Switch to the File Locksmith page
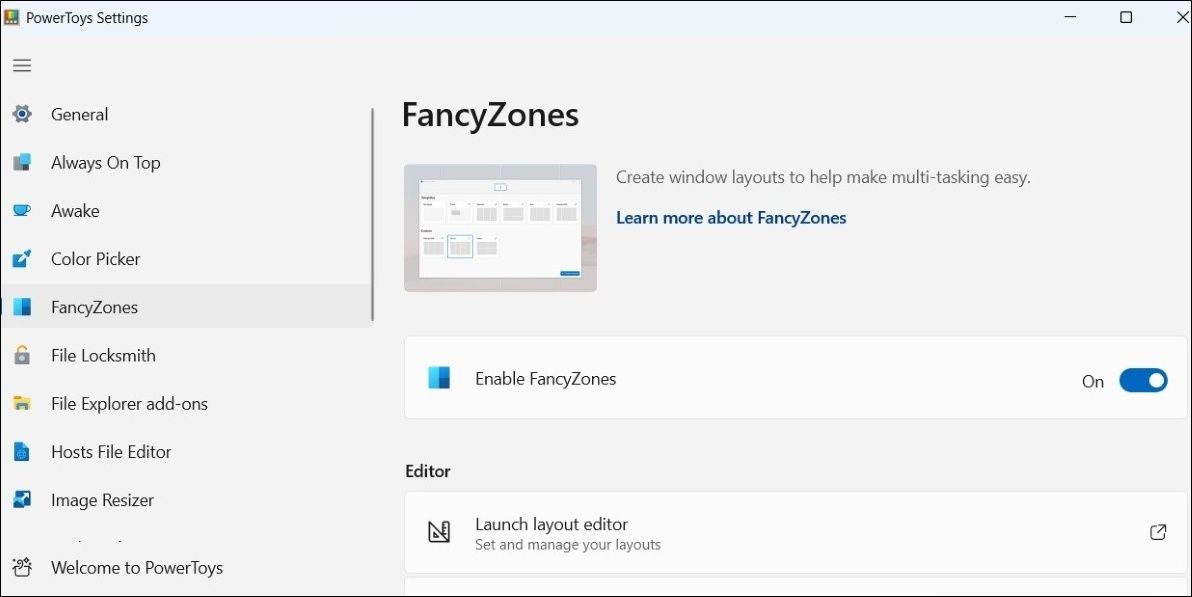The image size is (1192, 597). (103, 355)
